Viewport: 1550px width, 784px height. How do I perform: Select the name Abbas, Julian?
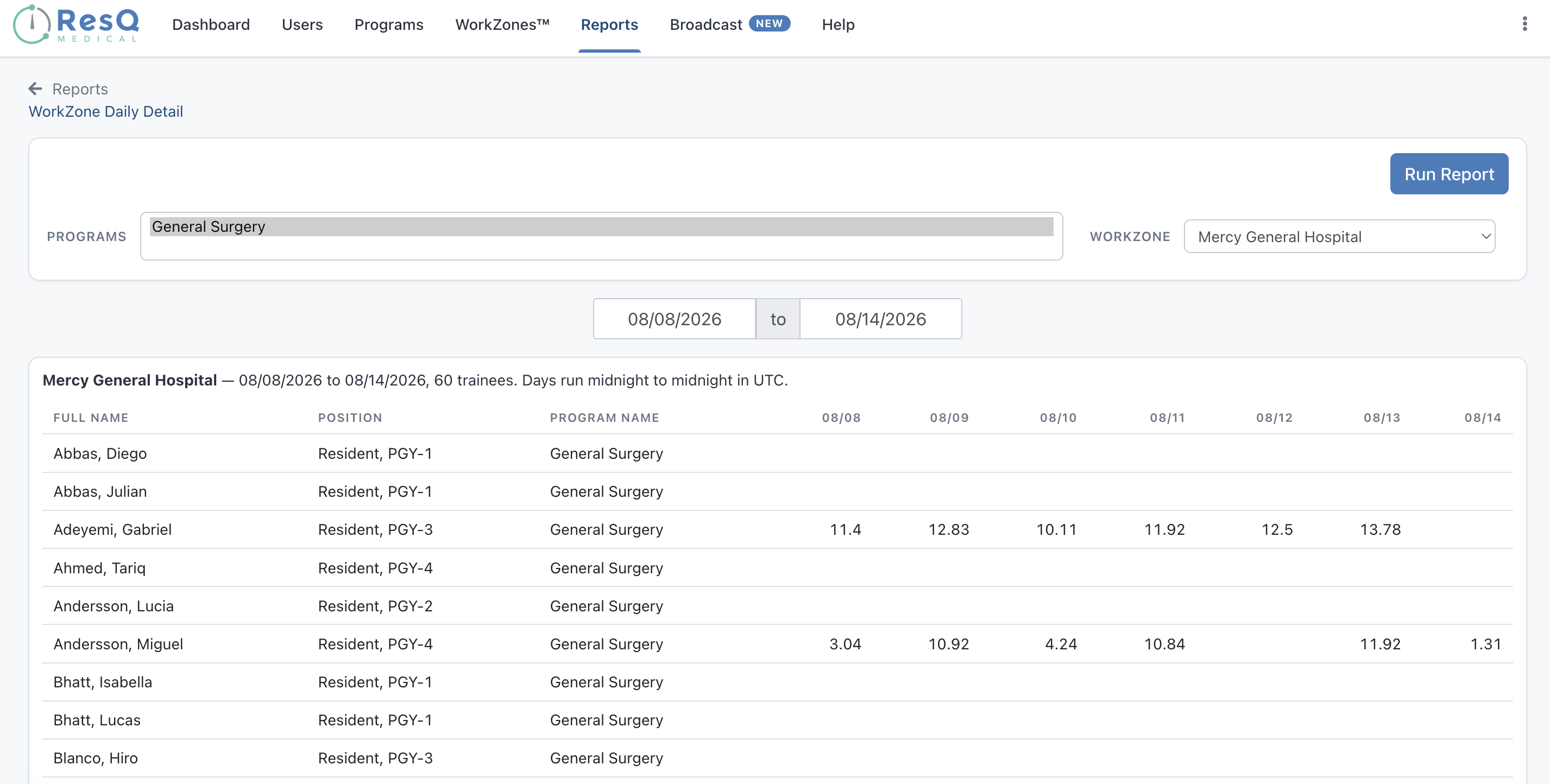(x=100, y=491)
